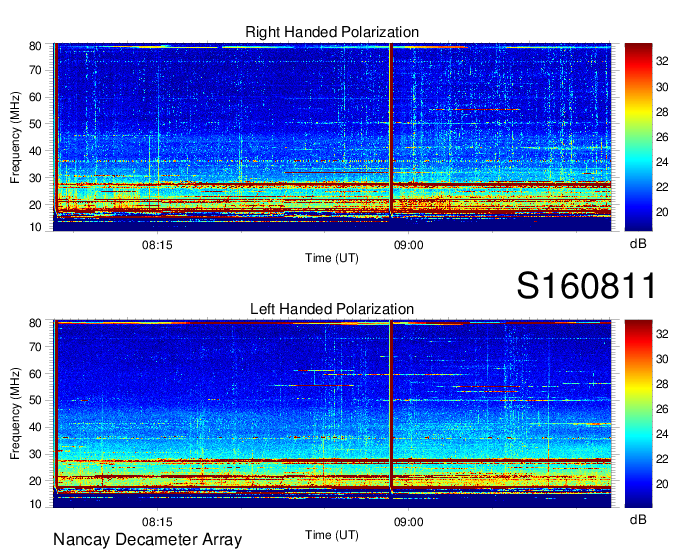
Task: Click the 32 dB mark on top colorbar
Action: click(662, 61)
